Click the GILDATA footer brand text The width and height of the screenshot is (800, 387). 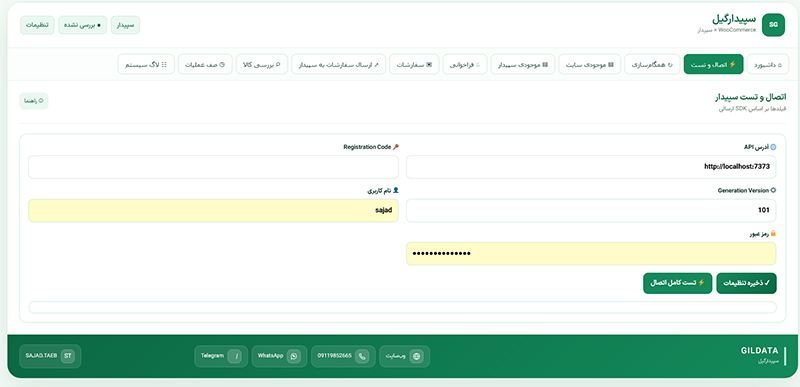tap(759, 351)
